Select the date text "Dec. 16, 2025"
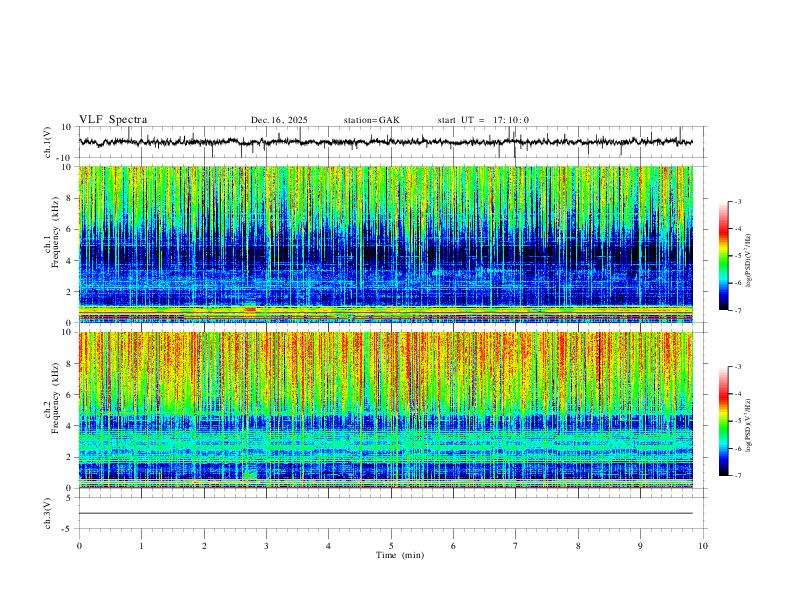 point(279,120)
